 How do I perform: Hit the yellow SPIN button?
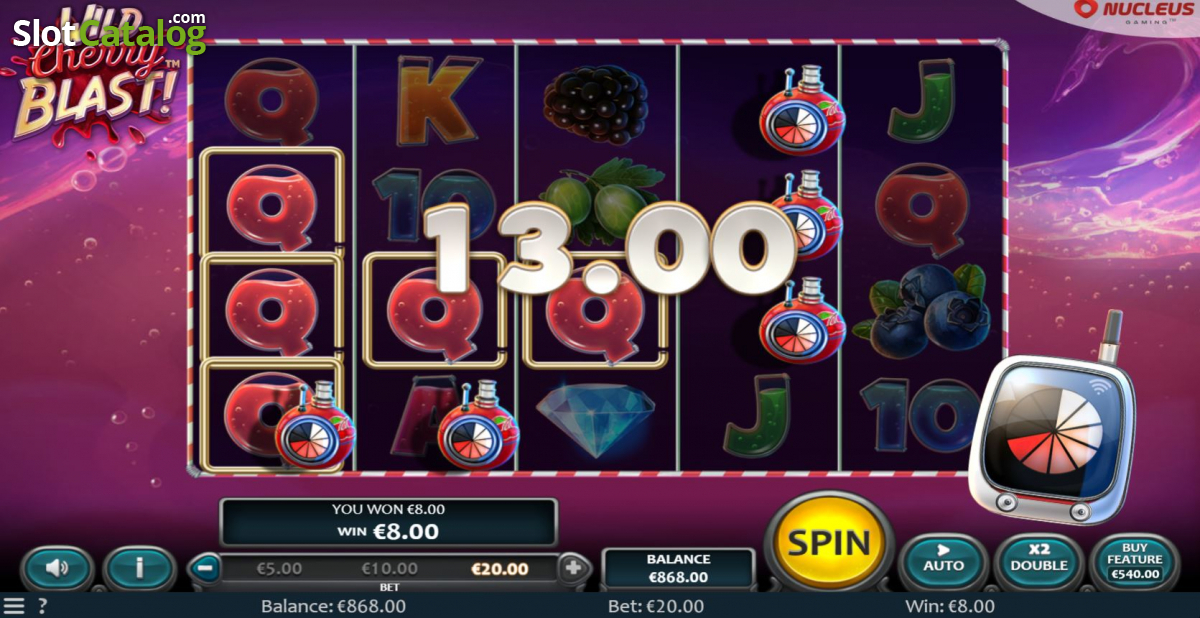point(828,542)
